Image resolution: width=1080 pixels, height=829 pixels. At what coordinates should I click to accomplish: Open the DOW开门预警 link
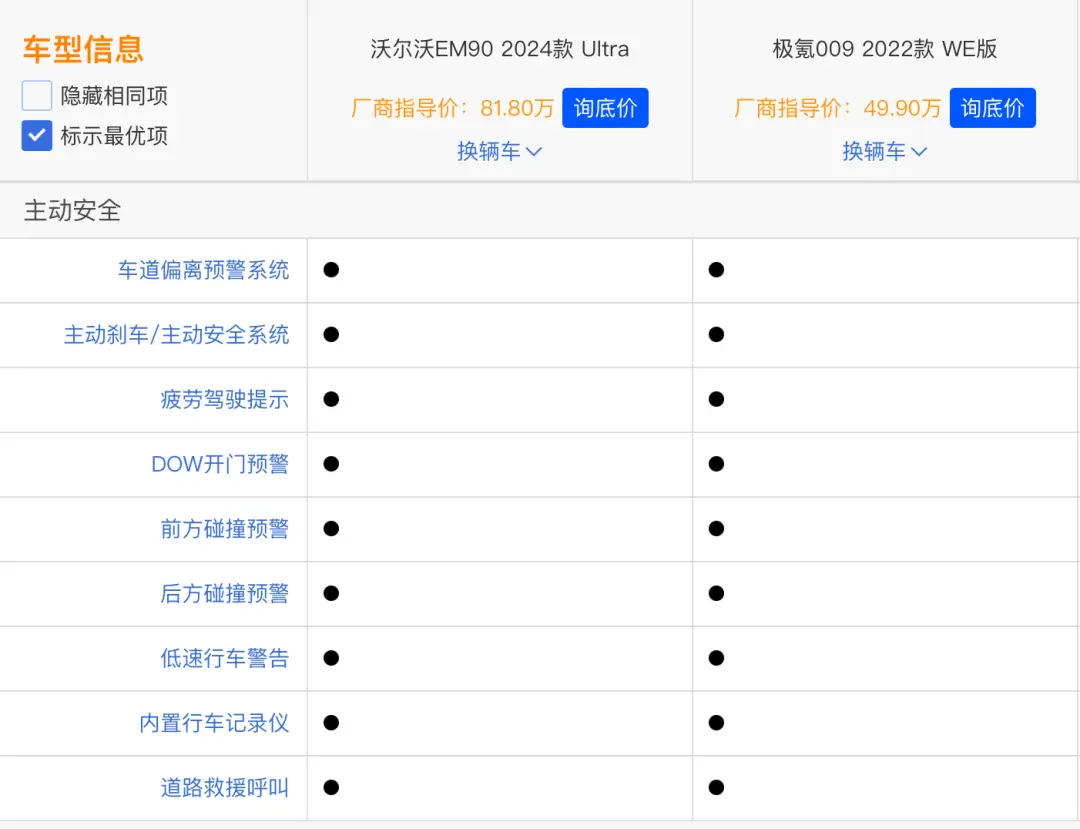(x=220, y=464)
